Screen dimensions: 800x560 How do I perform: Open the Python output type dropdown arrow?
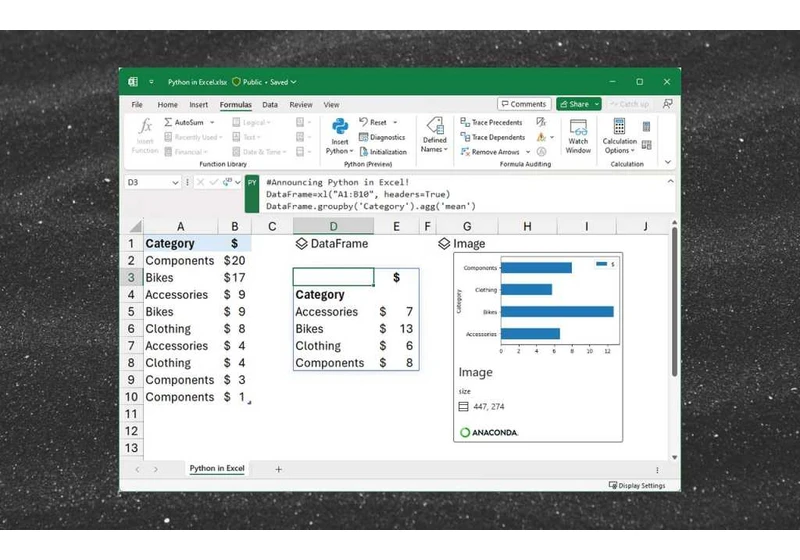pos(238,182)
